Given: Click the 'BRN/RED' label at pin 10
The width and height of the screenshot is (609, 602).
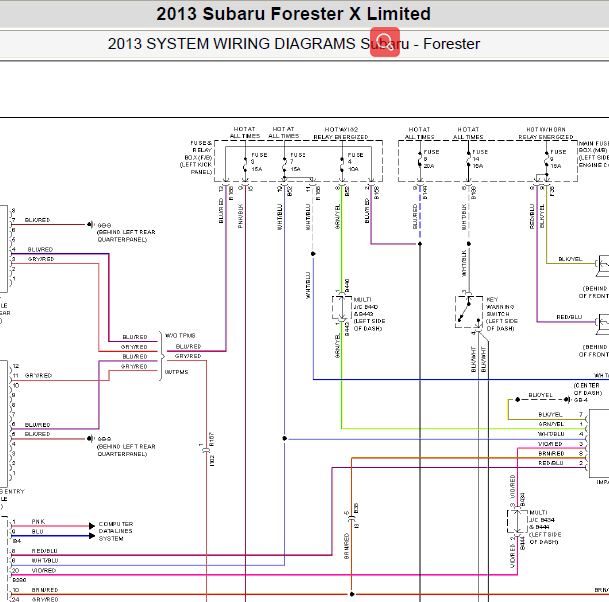Looking at the screenshot, I should [45, 590].
